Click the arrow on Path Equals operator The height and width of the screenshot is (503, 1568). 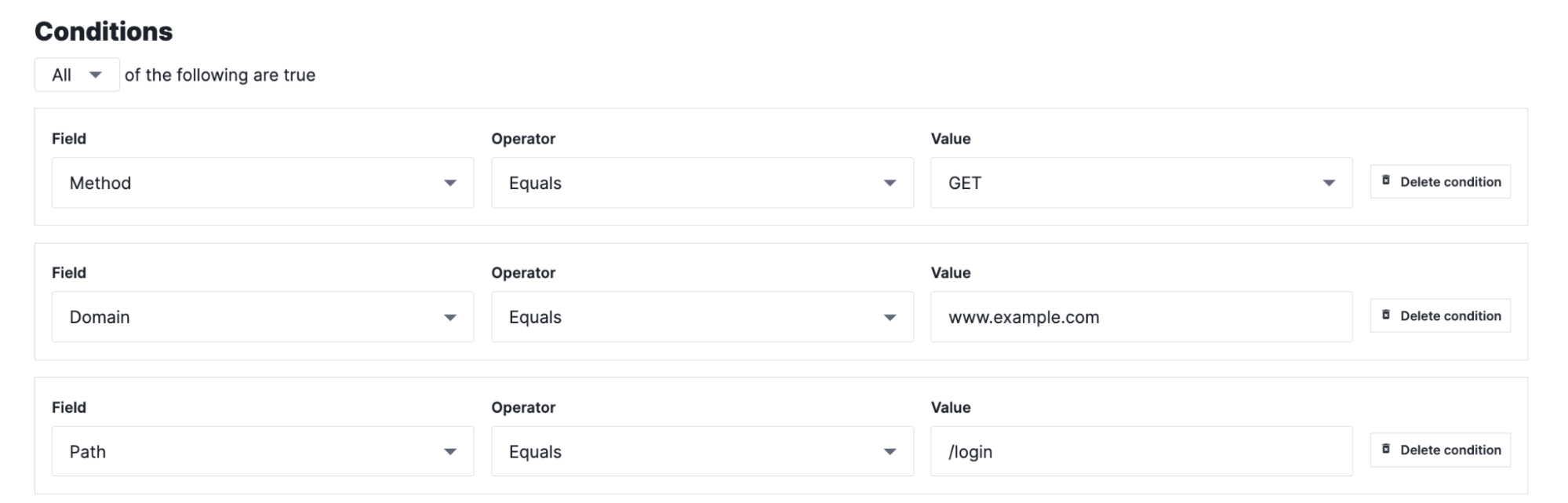pos(890,451)
